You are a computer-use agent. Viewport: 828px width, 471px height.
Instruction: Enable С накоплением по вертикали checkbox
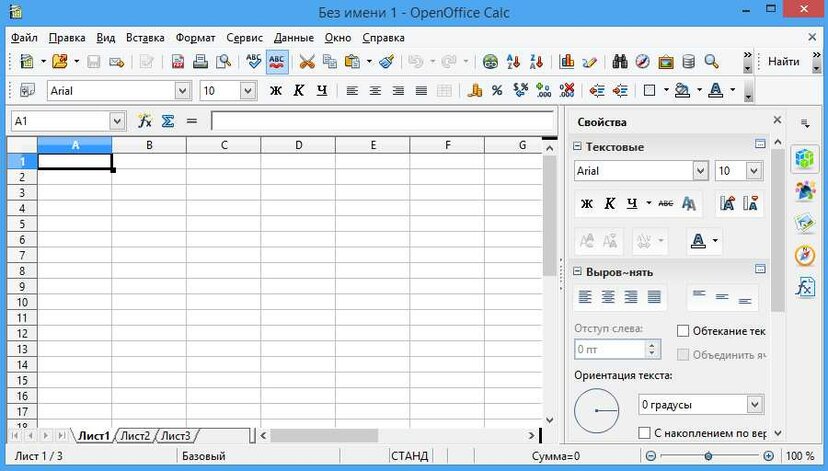point(644,433)
